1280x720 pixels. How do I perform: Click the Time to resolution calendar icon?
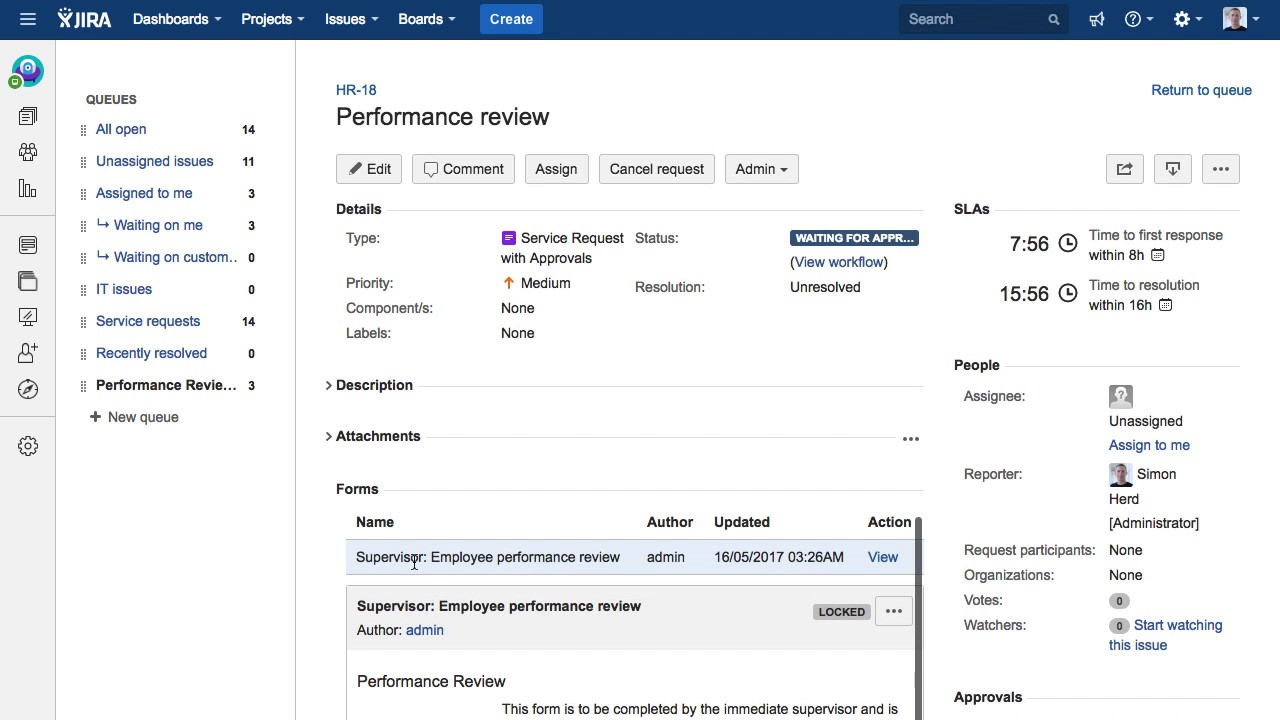[1166, 305]
